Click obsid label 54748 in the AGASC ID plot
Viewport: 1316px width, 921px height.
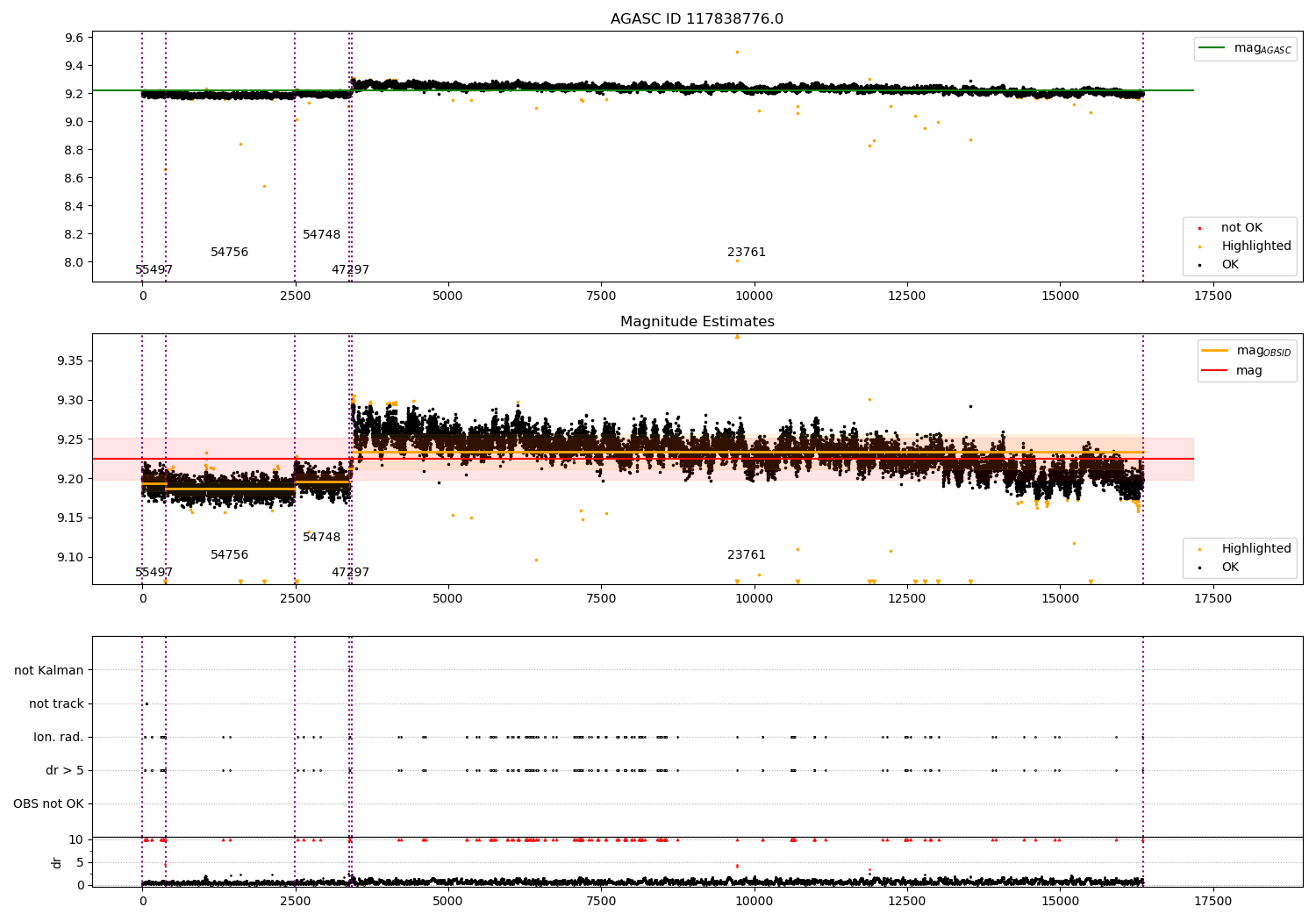click(322, 235)
